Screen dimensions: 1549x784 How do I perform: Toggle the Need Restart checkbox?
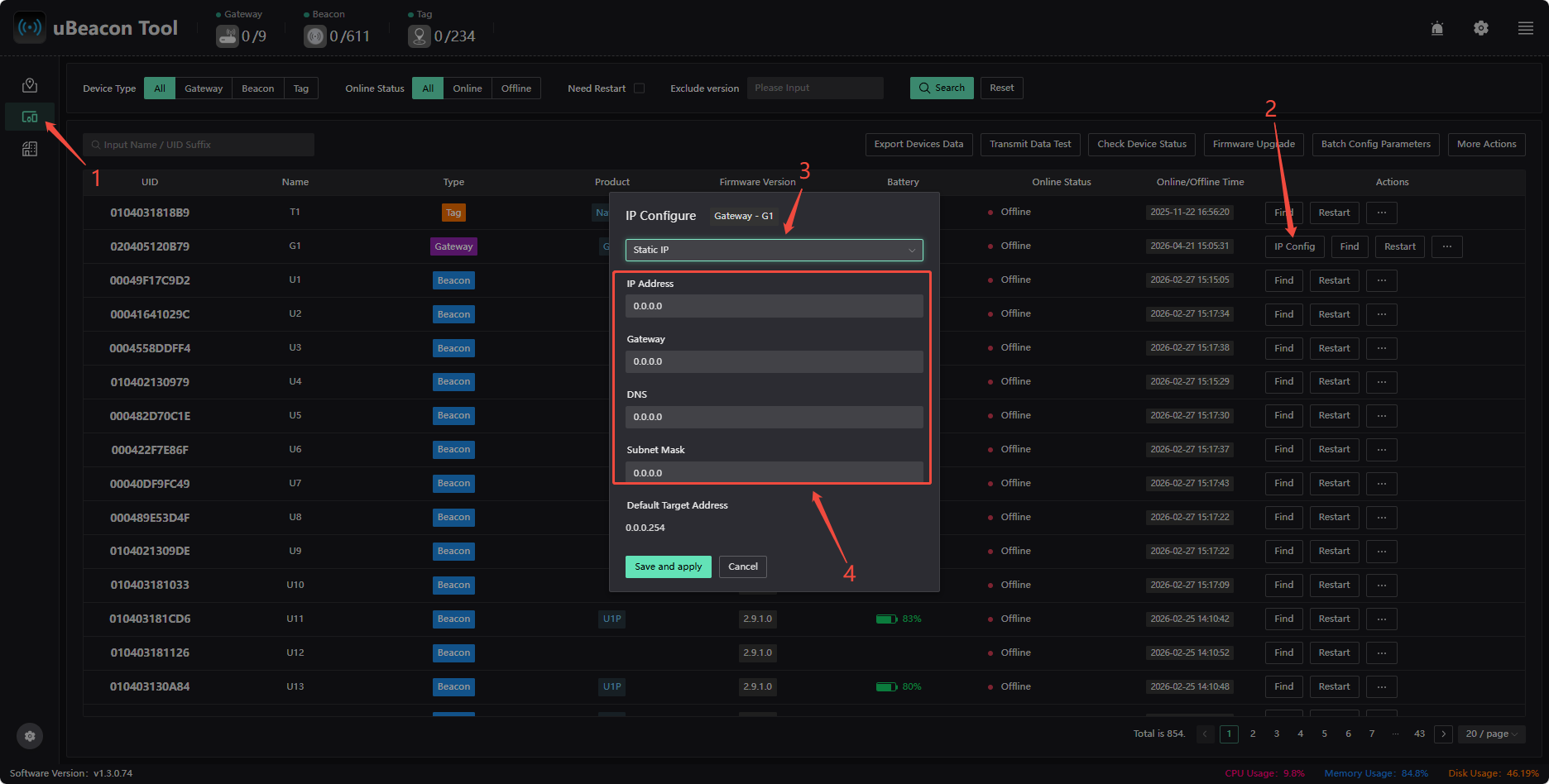coord(639,88)
